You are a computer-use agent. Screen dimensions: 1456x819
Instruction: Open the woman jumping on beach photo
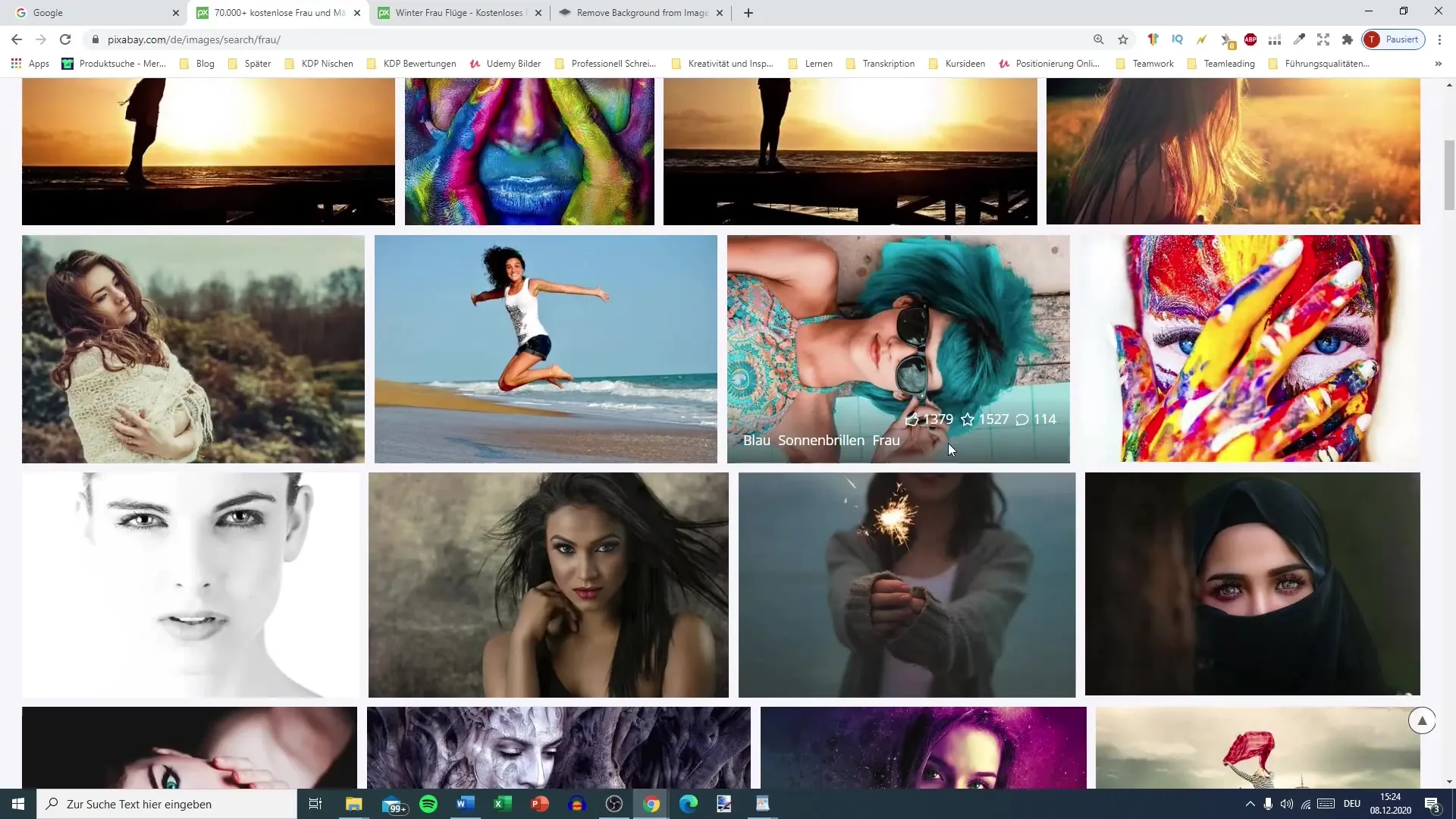point(546,349)
